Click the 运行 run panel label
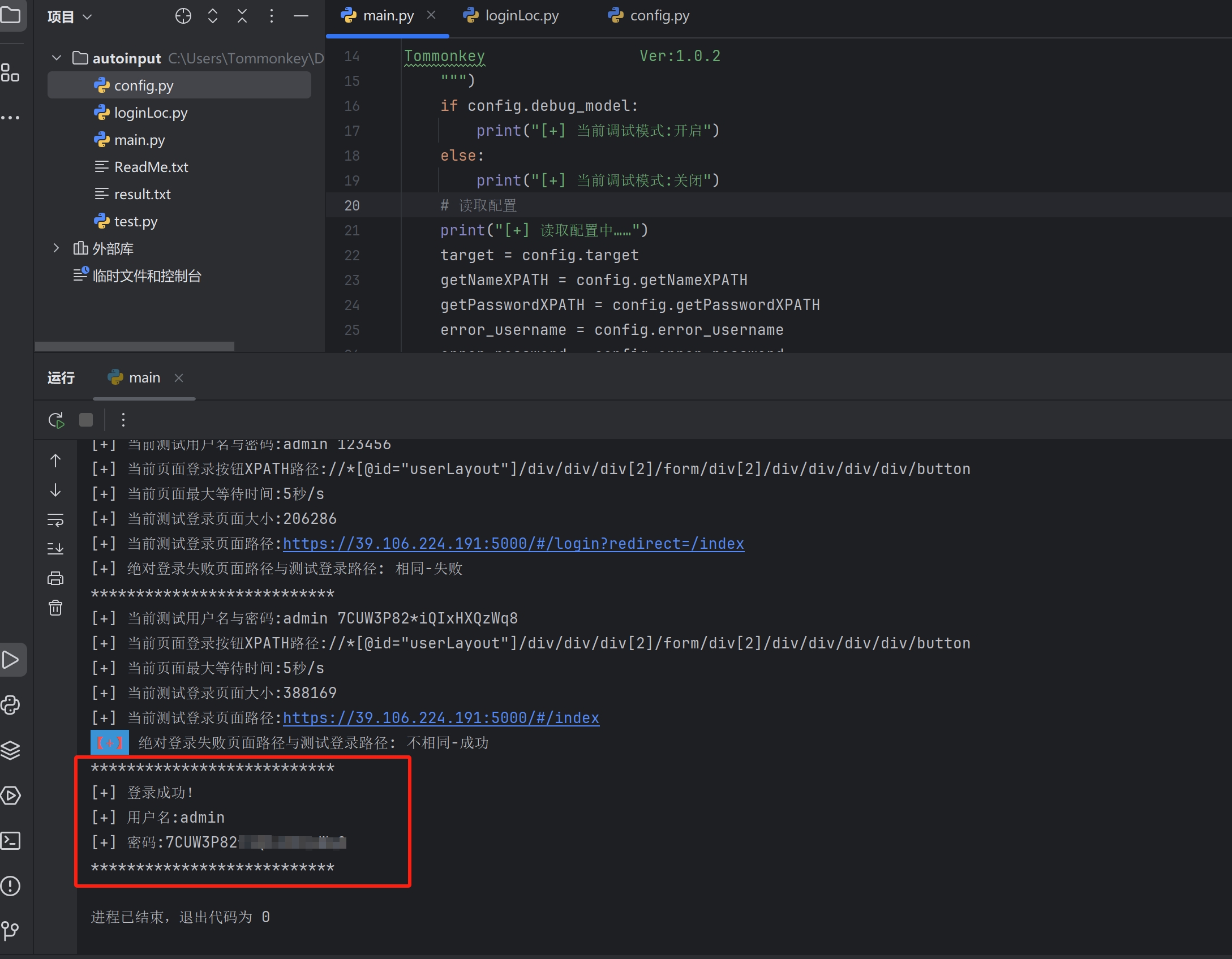 61,377
